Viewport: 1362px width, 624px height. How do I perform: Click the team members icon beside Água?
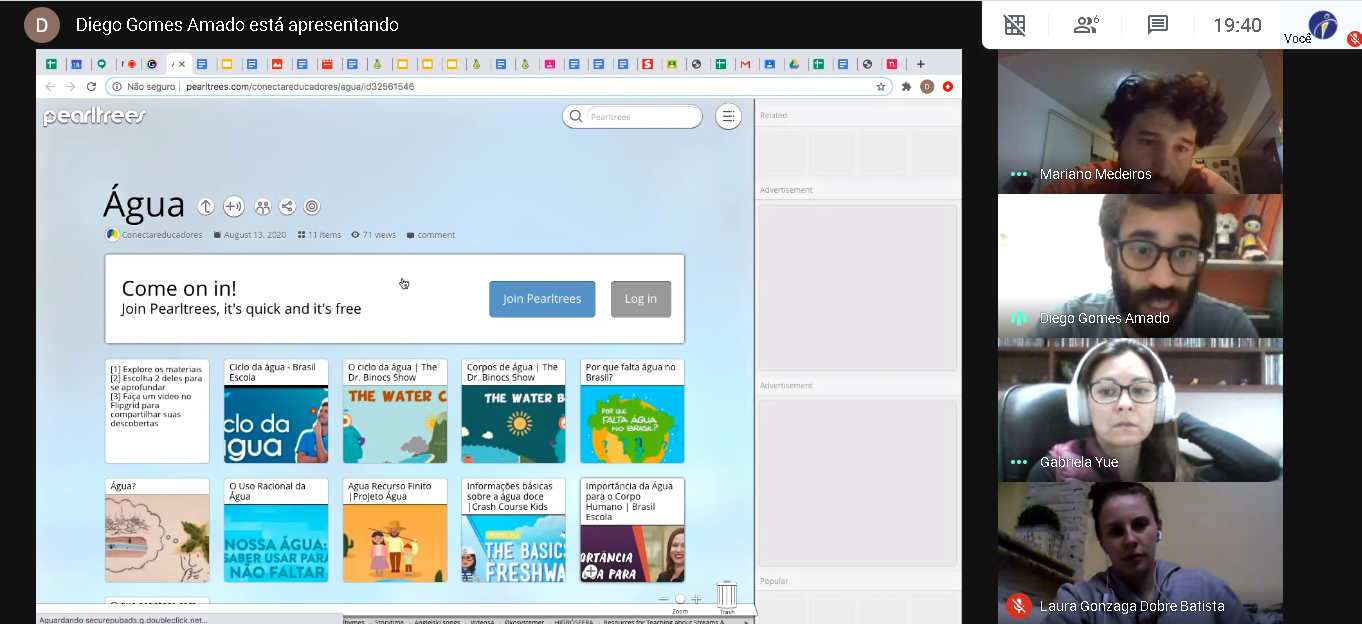[x=262, y=207]
